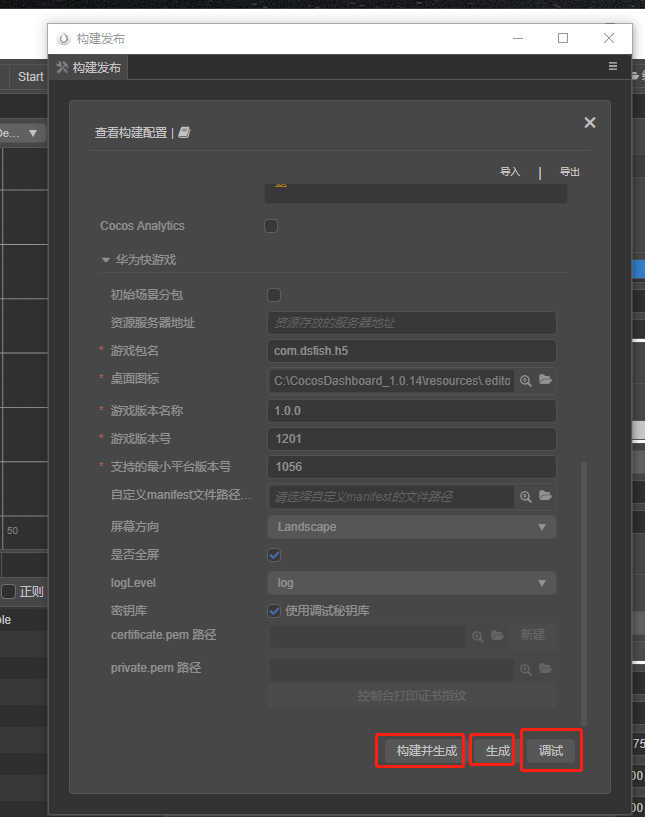
Task: Click the 新建 certificate button
Action: click(x=532, y=635)
